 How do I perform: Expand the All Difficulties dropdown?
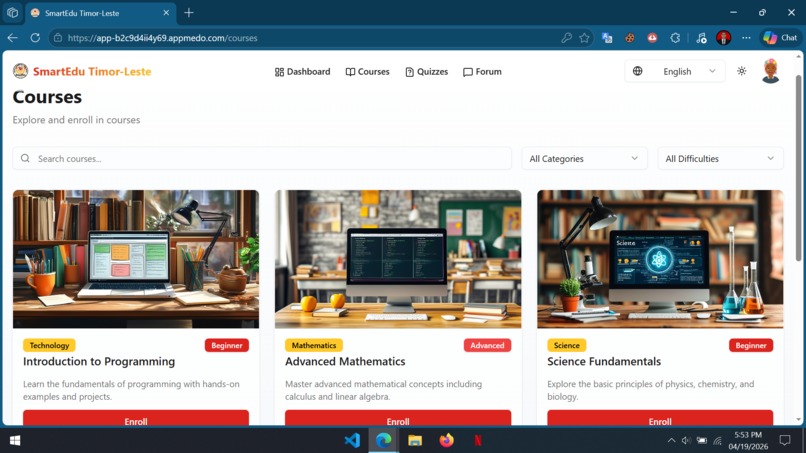pos(720,158)
